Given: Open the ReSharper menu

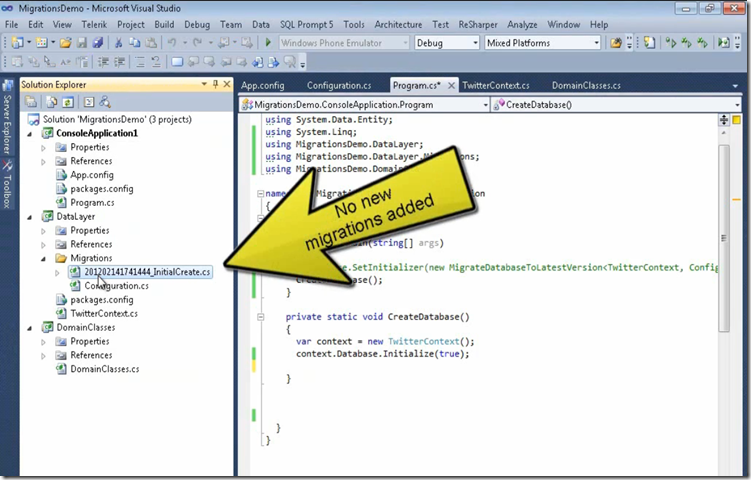Looking at the screenshot, I should [478, 24].
